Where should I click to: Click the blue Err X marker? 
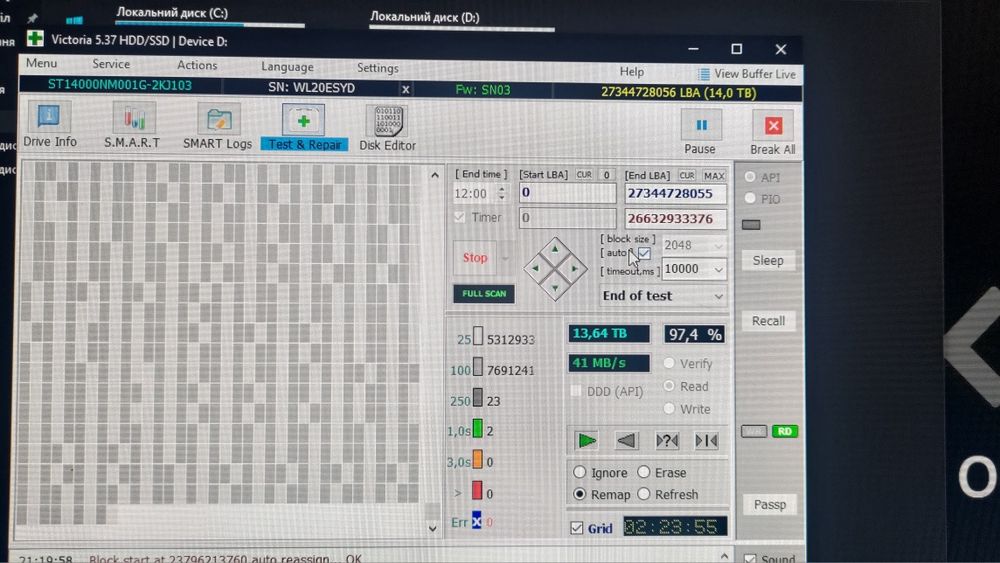pyautogui.click(x=476, y=521)
